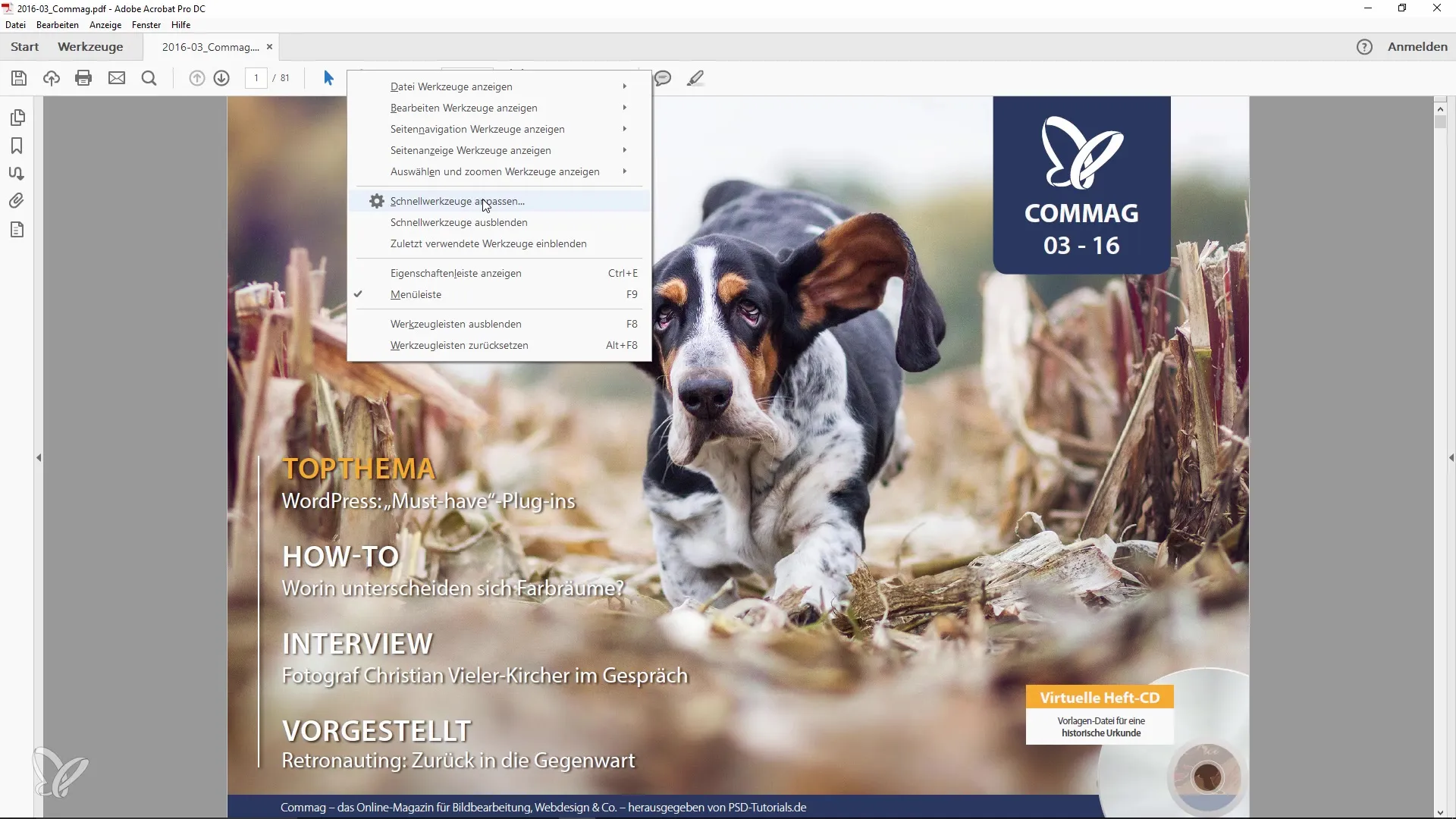Select the arrow Selection tool
This screenshot has height=819, width=1456.
click(328, 78)
